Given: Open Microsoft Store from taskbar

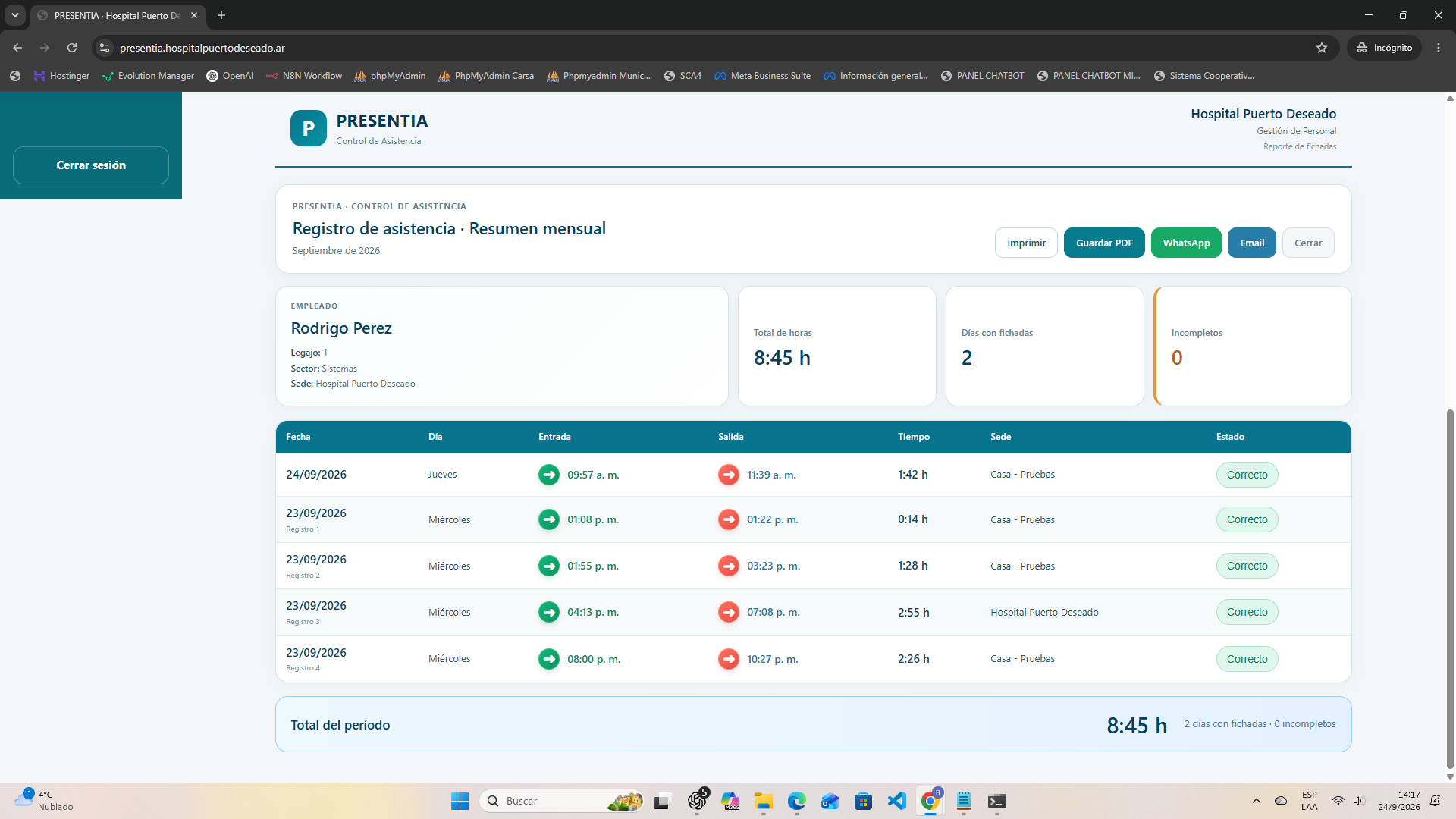Looking at the screenshot, I should point(863,801).
